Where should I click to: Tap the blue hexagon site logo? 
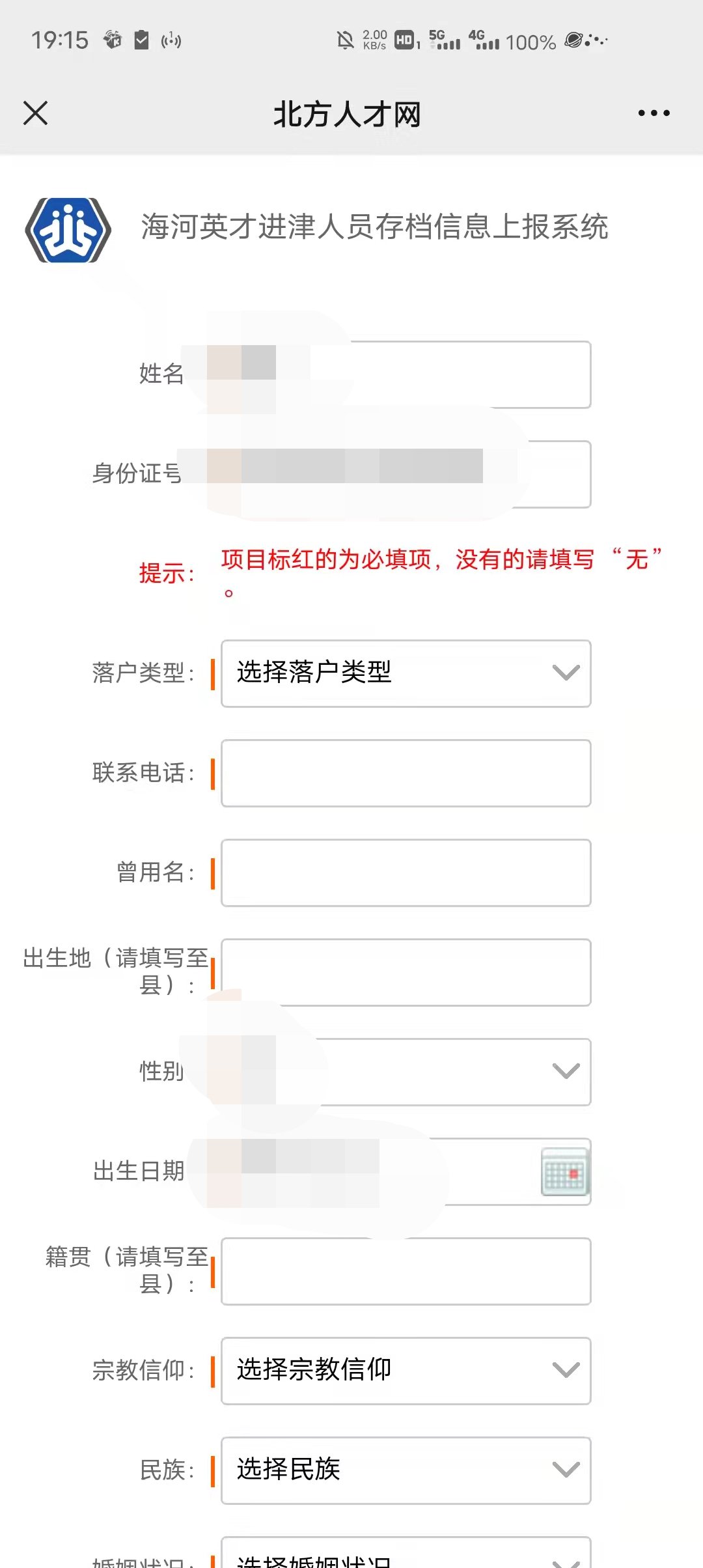(x=68, y=230)
